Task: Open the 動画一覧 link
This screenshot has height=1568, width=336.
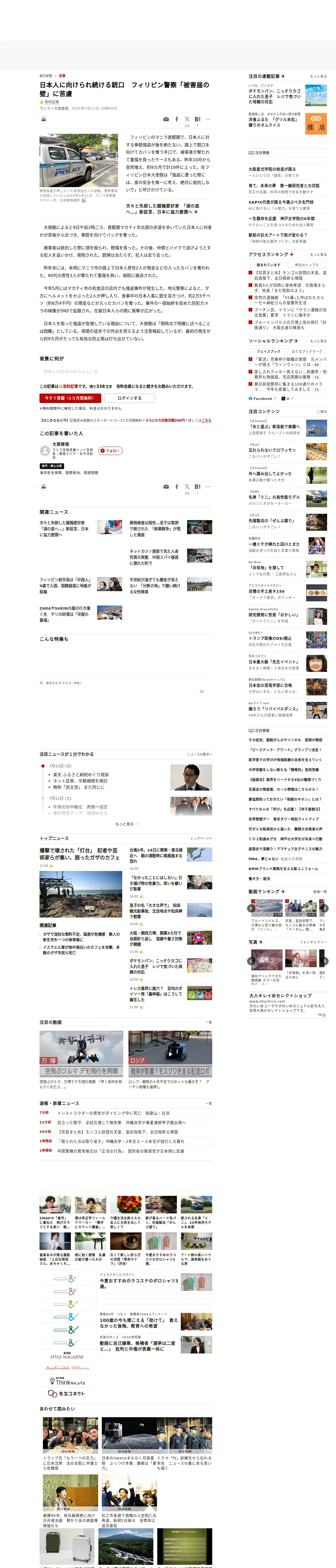Action: (x=320, y=892)
